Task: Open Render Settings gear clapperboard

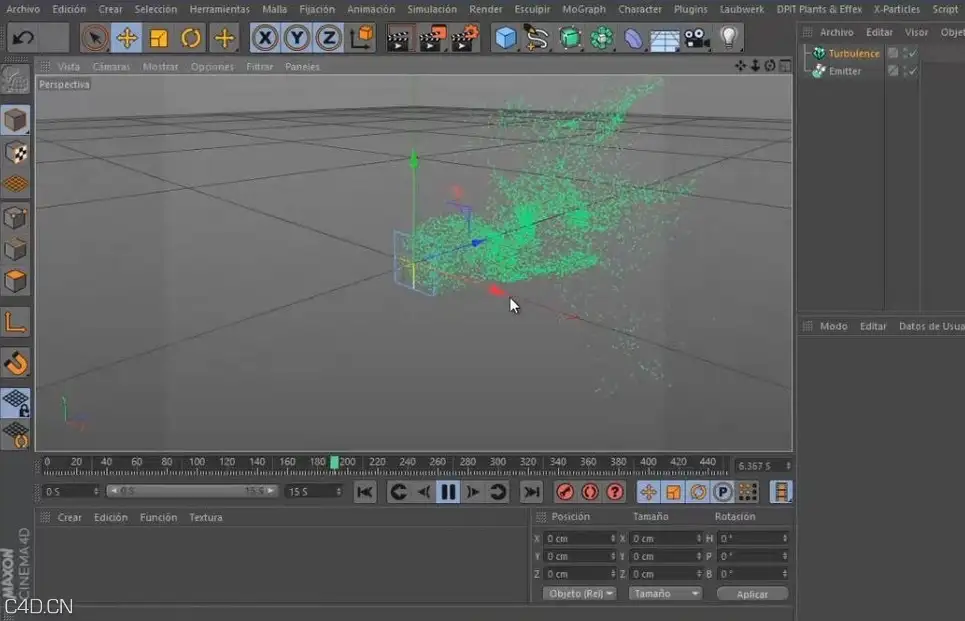Action: [465, 38]
